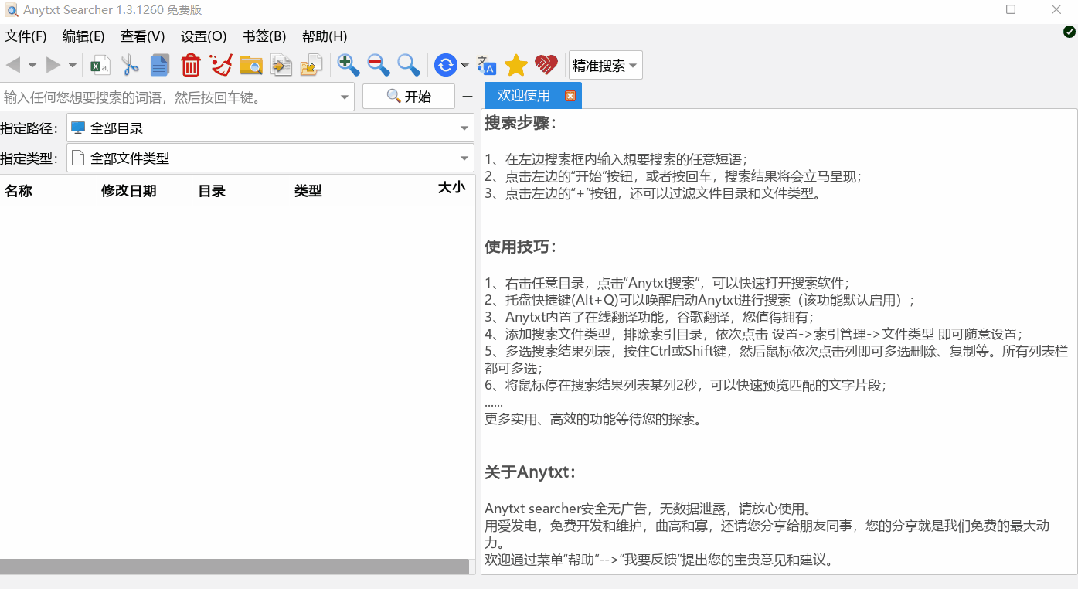Click the red broom clear icon
Viewport: 1078px width, 589px height.
(x=221, y=65)
